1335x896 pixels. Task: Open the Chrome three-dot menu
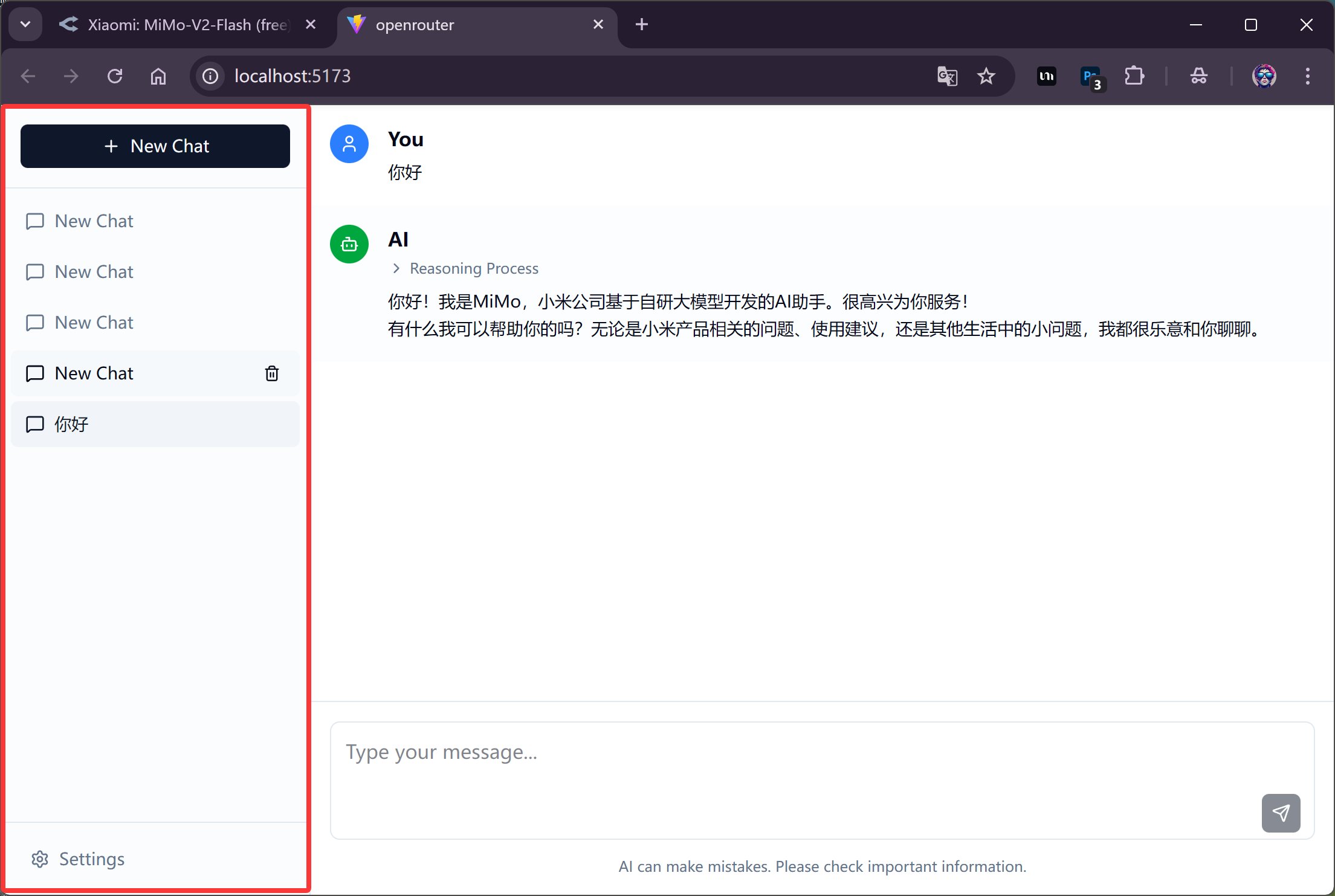click(x=1307, y=76)
